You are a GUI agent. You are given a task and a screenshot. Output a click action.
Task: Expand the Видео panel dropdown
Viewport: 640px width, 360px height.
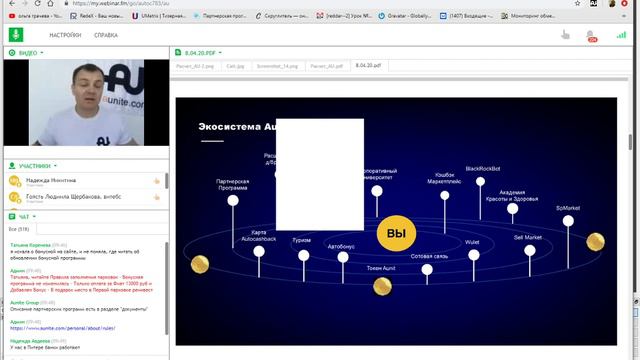42,53
